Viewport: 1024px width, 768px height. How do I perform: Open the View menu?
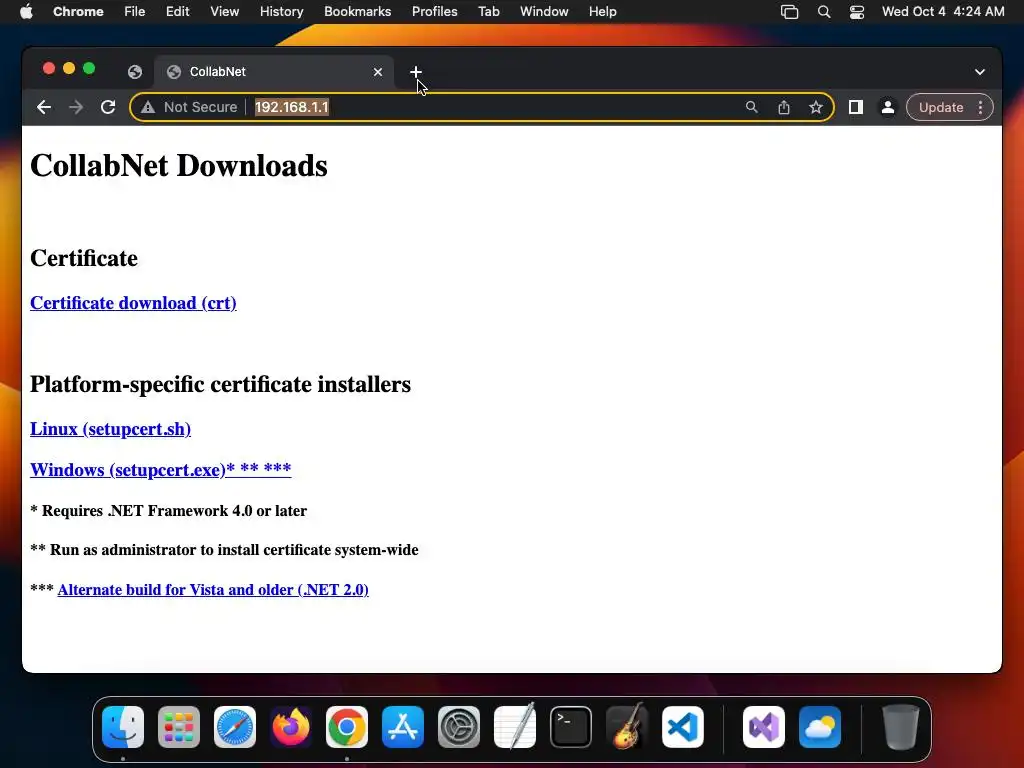pos(224,12)
